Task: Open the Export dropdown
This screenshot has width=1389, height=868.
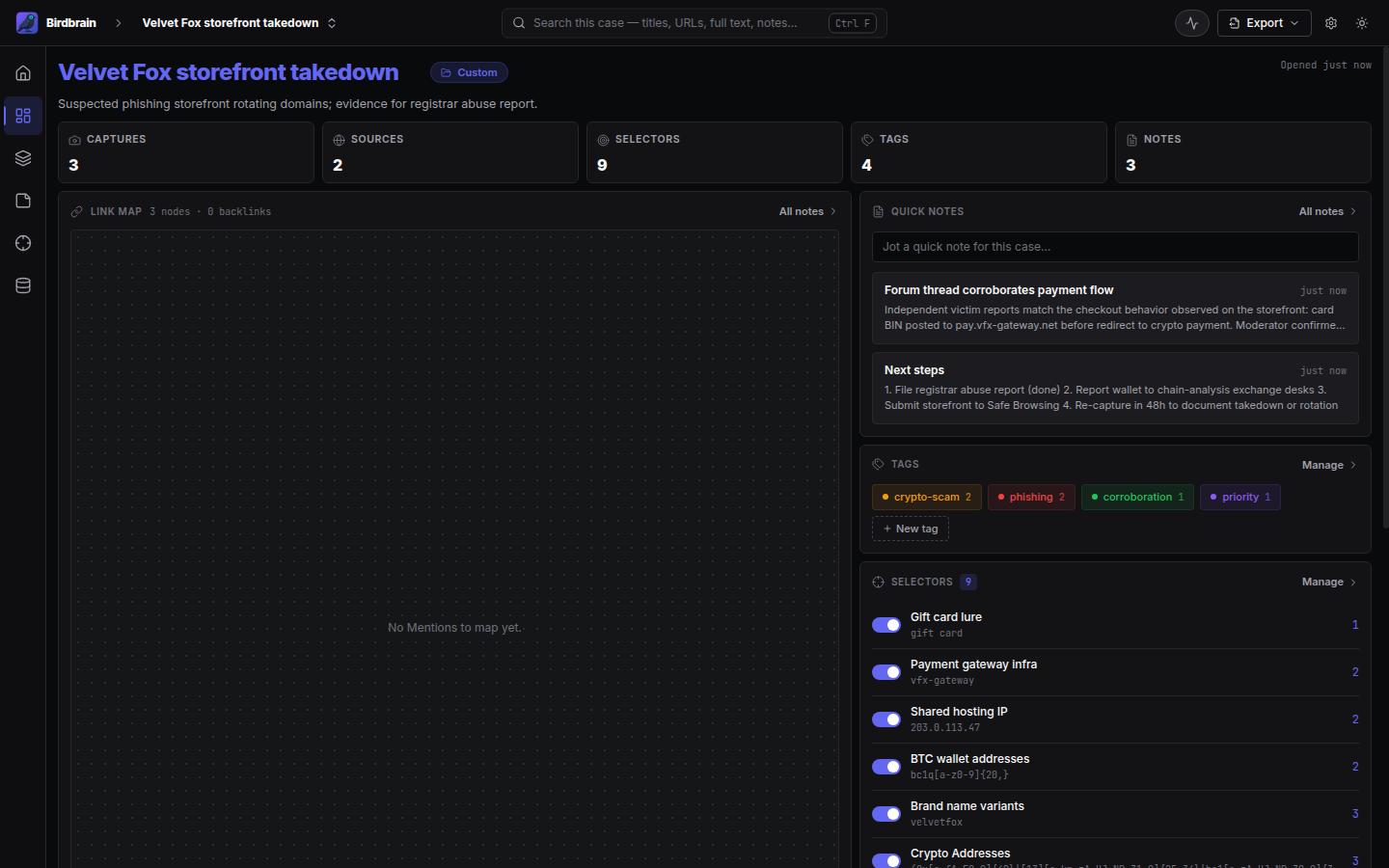Action: click(1264, 23)
